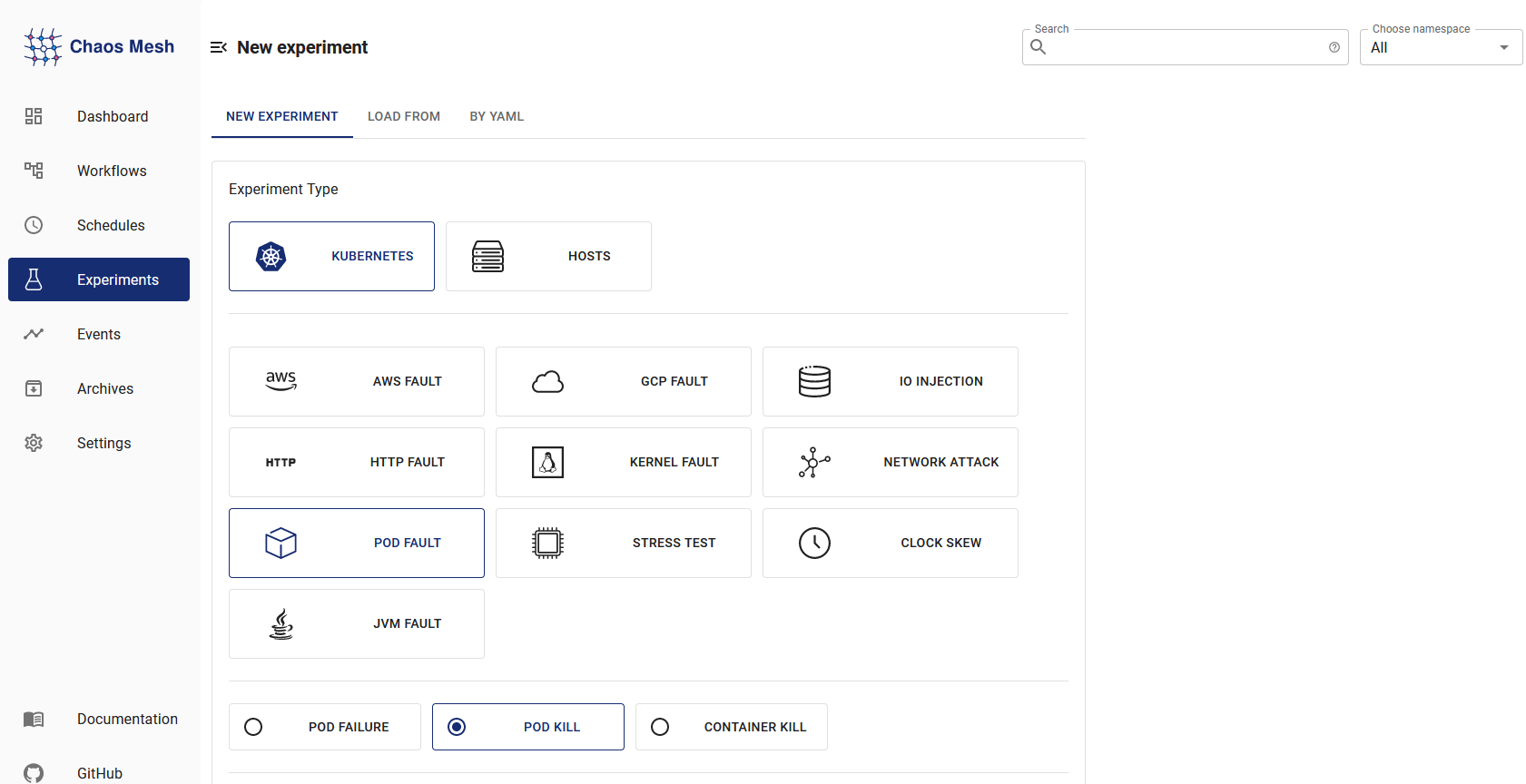Viewport: 1526px width, 784px height.
Task: Click the Hosts server stack icon
Action: coord(488,257)
